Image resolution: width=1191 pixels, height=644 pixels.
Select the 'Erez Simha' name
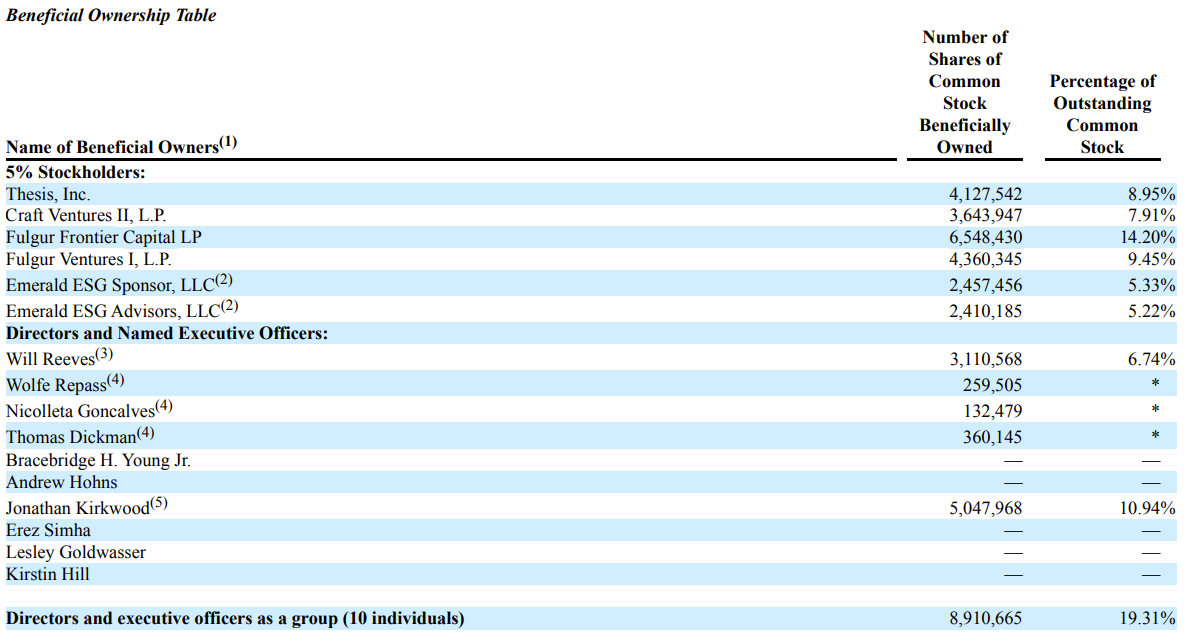(49, 530)
